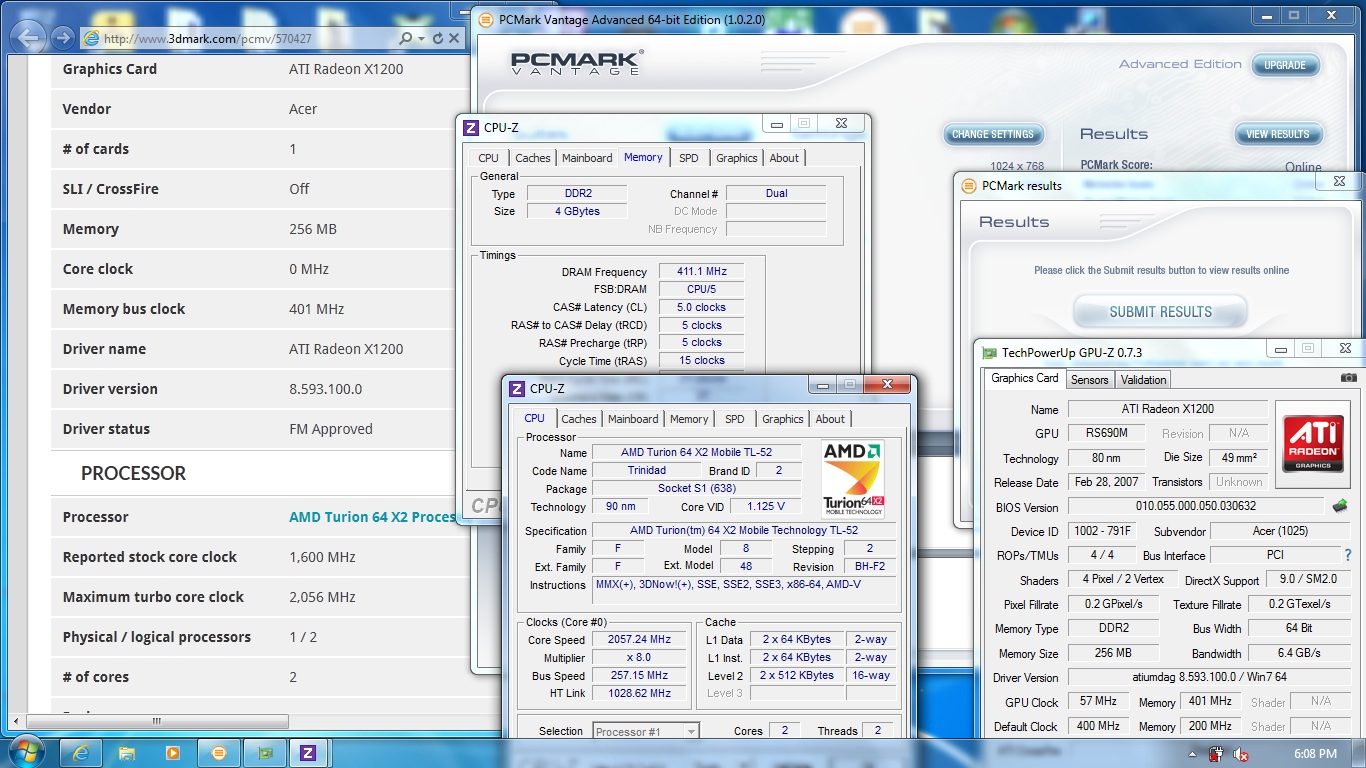The width and height of the screenshot is (1366, 768).
Task: Click the SUBMIT RESULTS button
Action: [x=1160, y=312]
